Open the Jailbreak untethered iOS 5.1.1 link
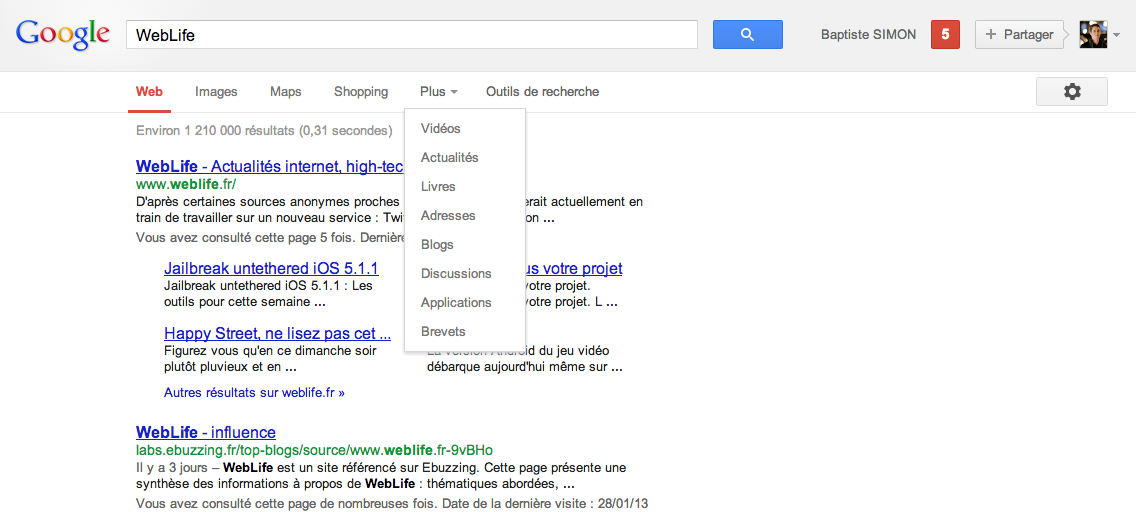1136x512 pixels. 271,269
